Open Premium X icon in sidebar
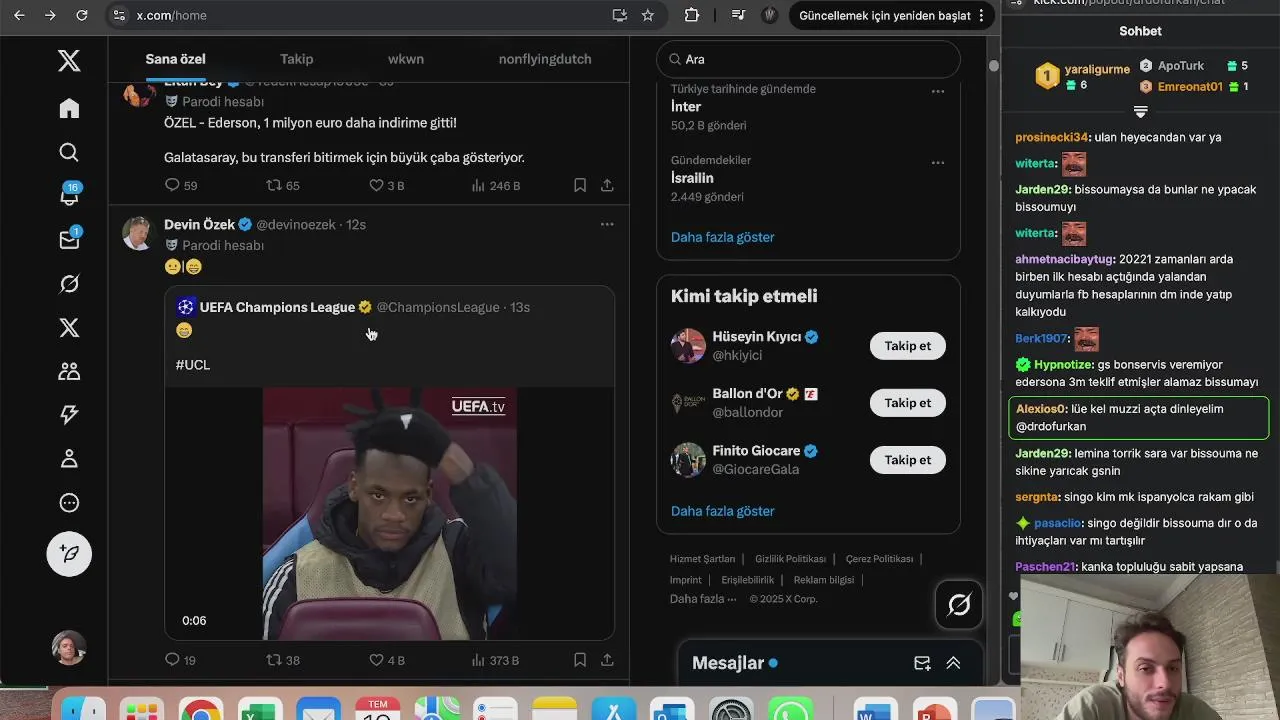Viewport: 1280px width, 720px height. pos(69,328)
